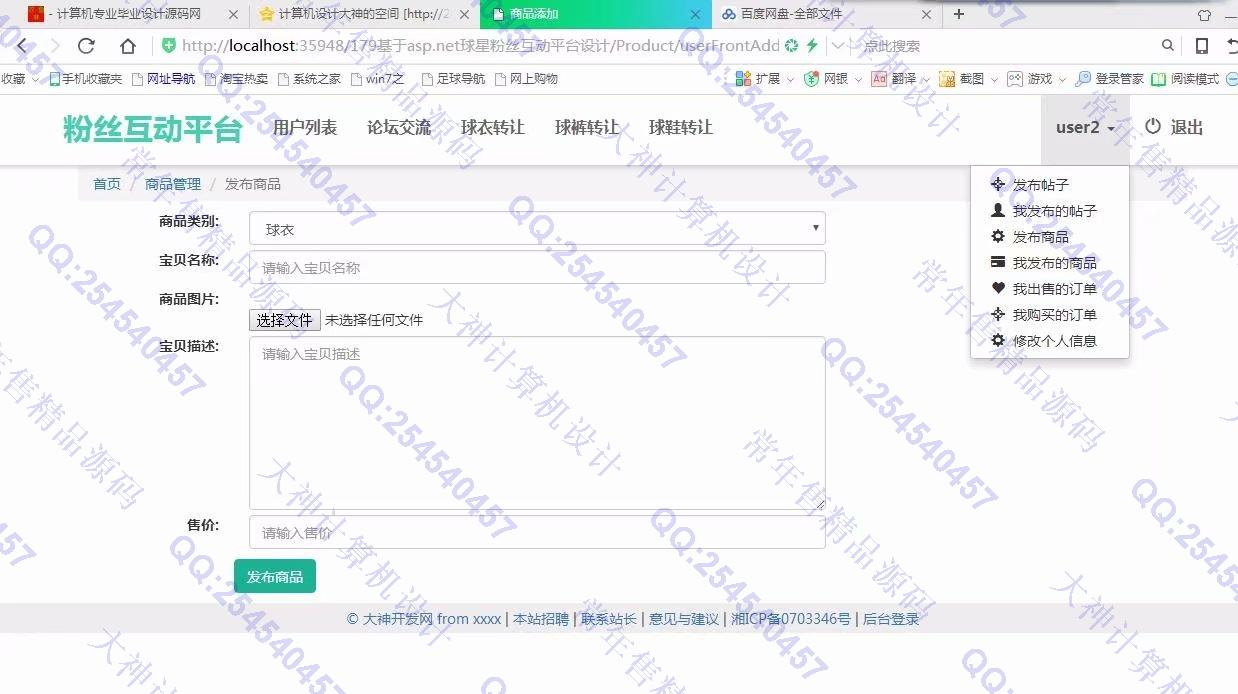Screen dimensions: 1238x694
Task: Open a new tab with the plus button
Action: pos(959,14)
